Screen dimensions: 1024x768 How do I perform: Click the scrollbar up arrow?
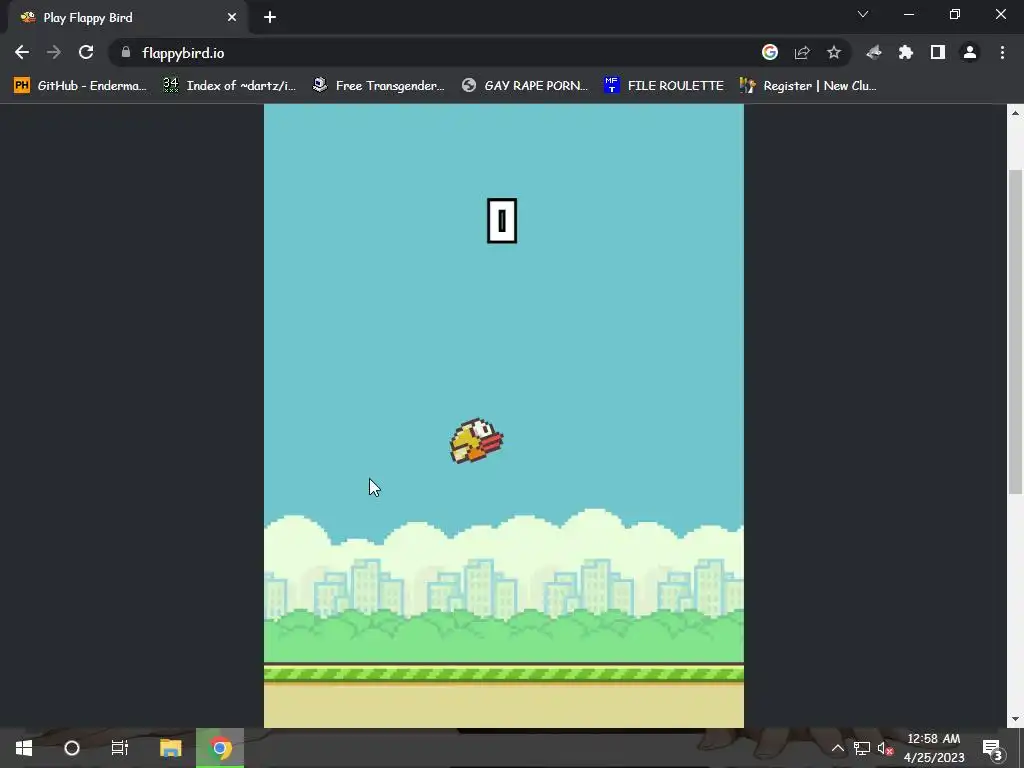pos(1015,113)
